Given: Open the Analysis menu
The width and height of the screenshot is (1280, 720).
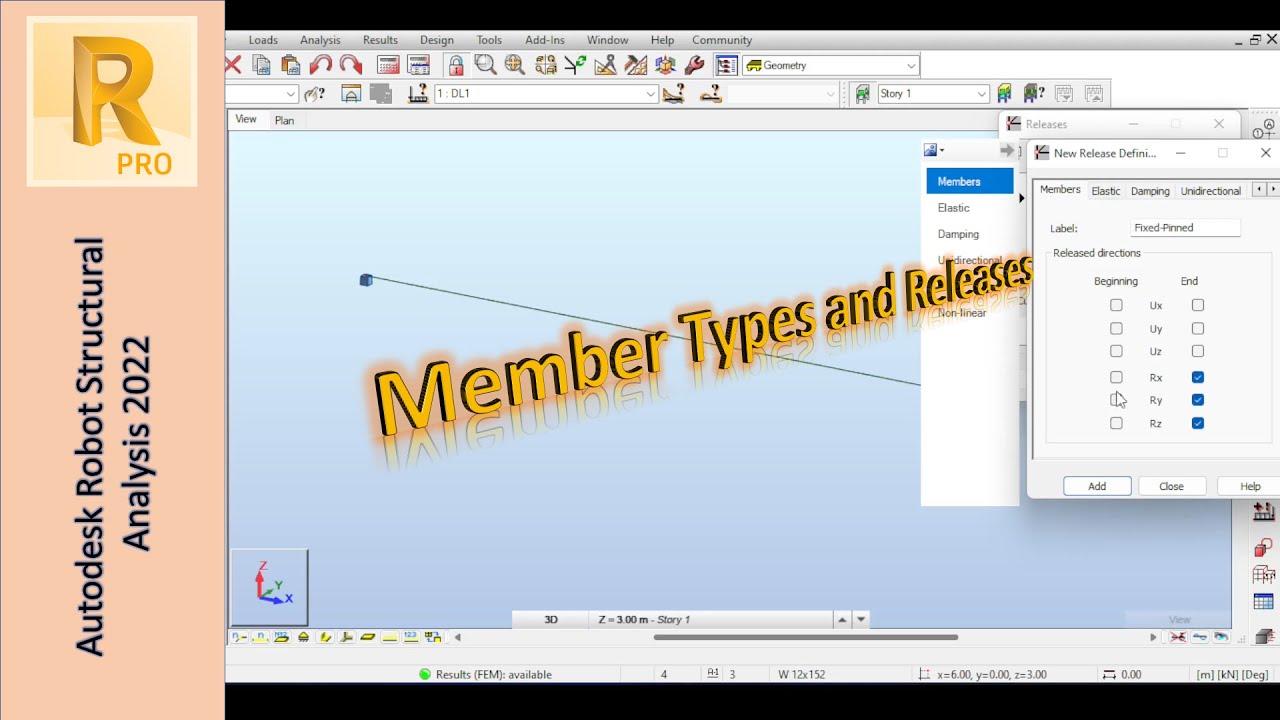Looking at the screenshot, I should click(x=320, y=40).
